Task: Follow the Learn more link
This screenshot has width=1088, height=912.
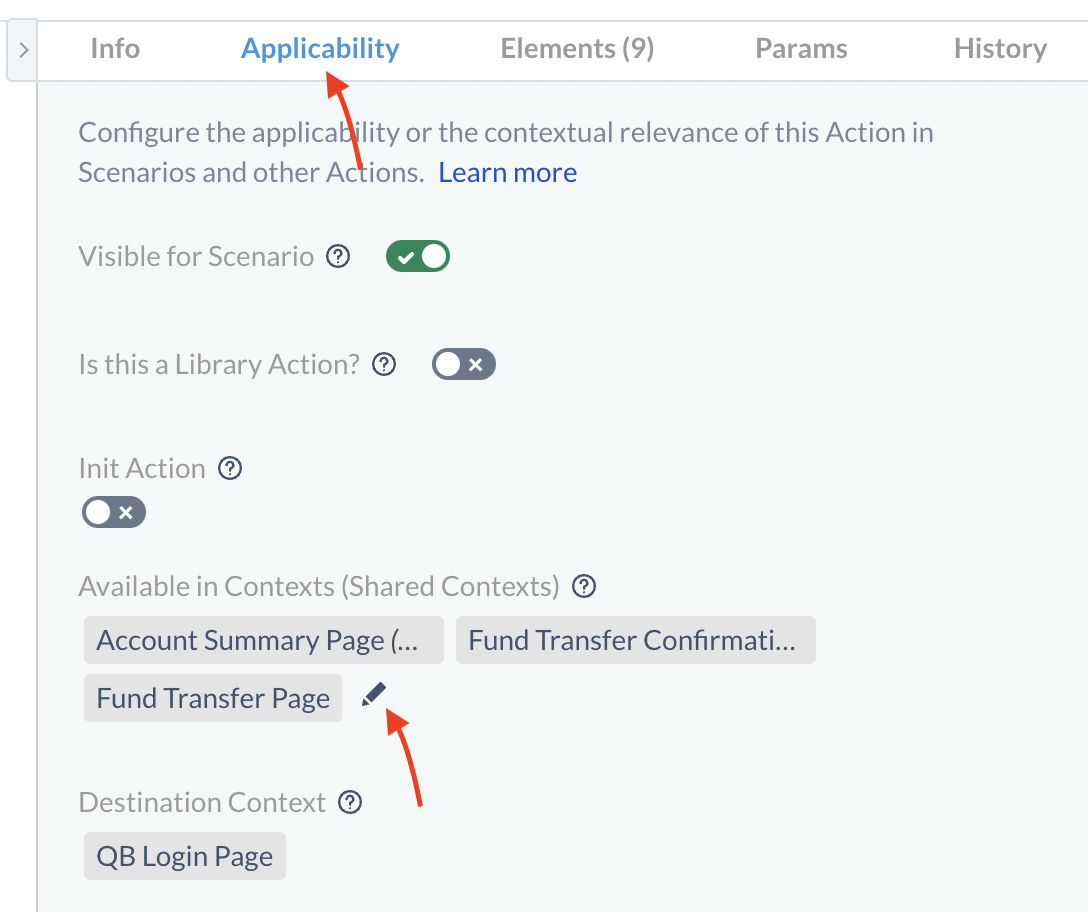Action: pyautogui.click(x=507, y=173)
